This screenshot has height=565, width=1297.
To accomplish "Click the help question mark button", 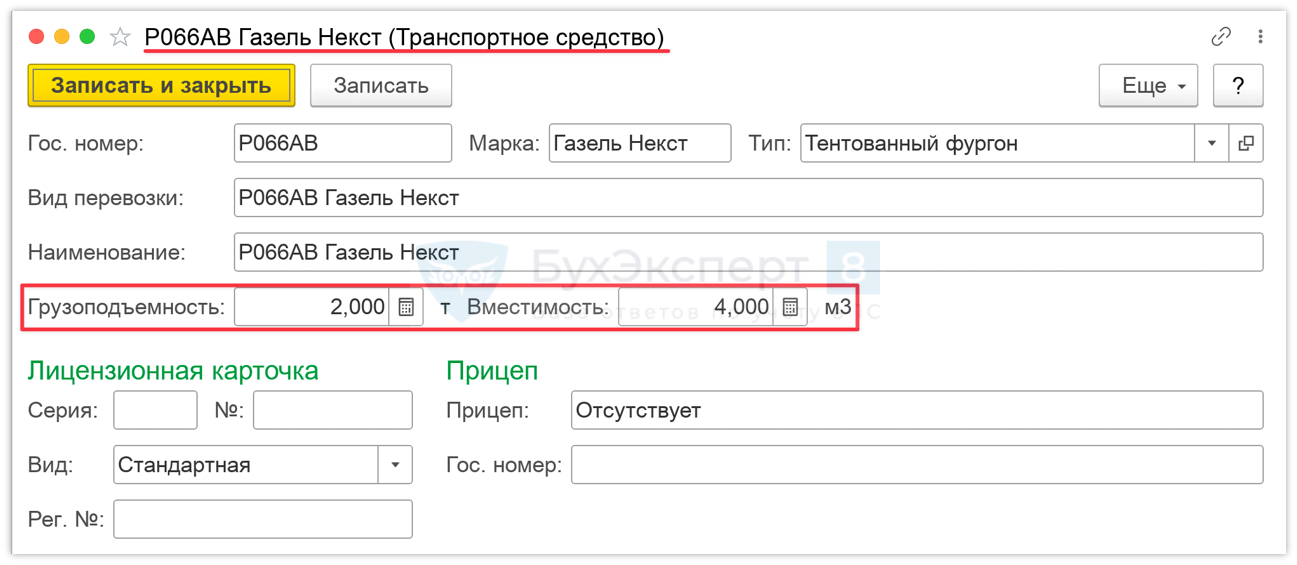I will [x=1238, y=86].
